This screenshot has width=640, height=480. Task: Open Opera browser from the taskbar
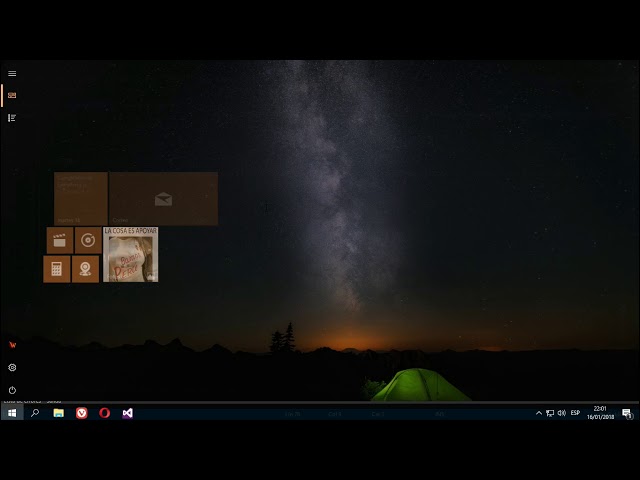coord(105,413)
